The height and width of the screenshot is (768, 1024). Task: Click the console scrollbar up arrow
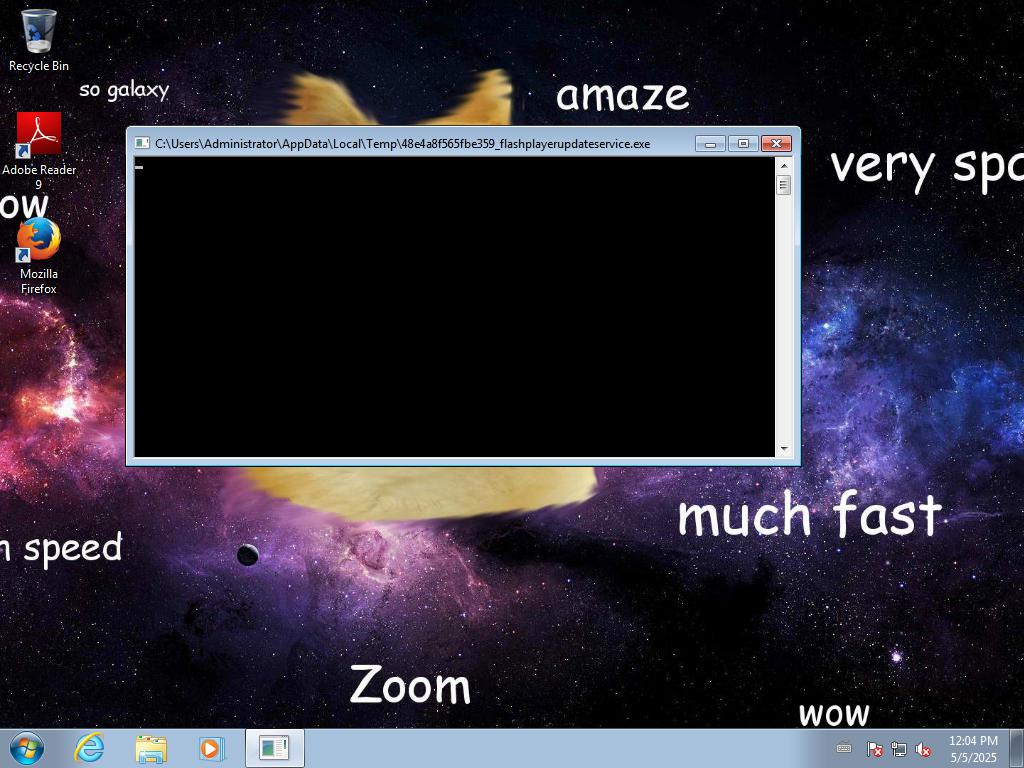pos(784,165)
